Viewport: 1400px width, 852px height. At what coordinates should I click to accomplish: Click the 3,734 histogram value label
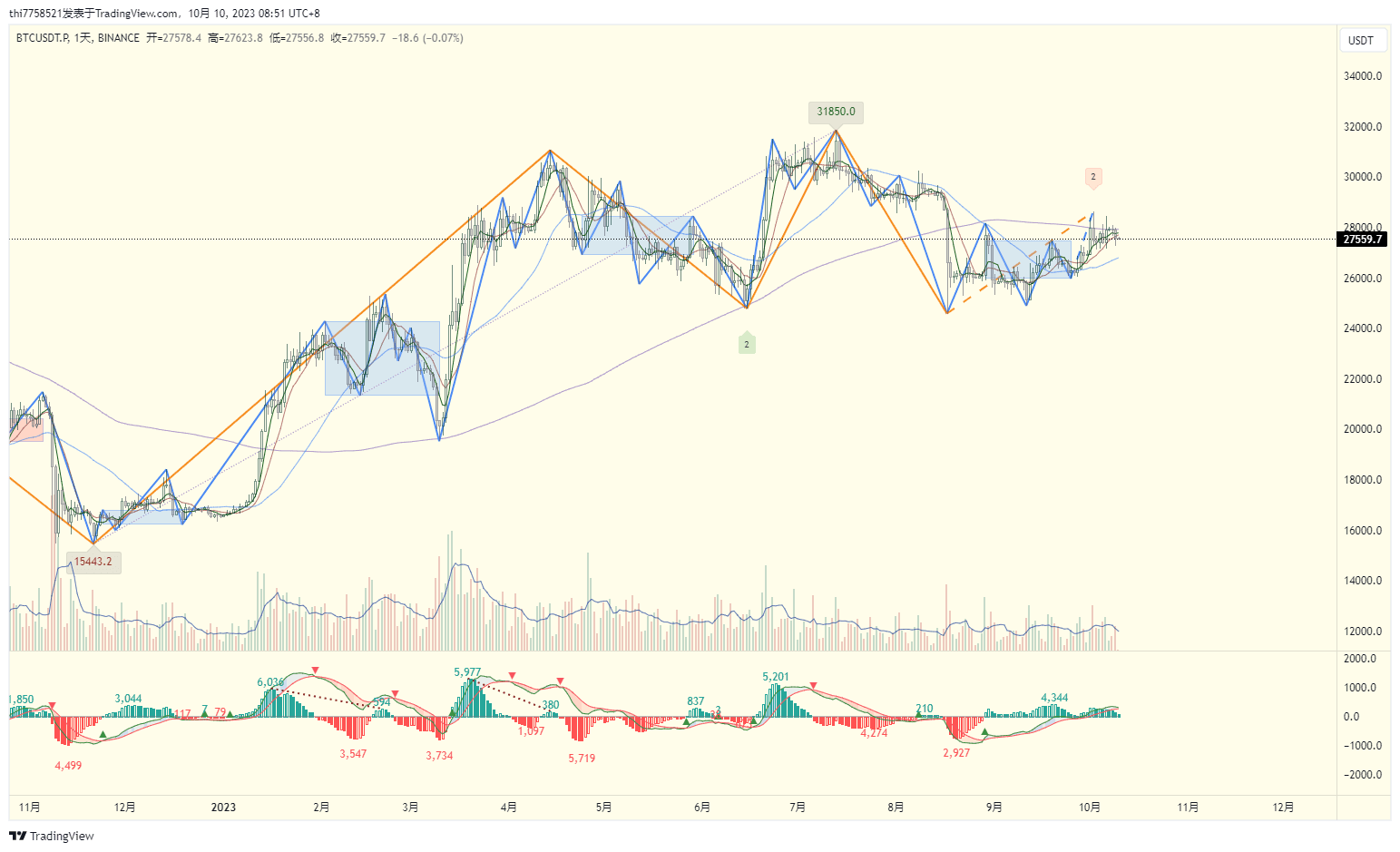439,756
